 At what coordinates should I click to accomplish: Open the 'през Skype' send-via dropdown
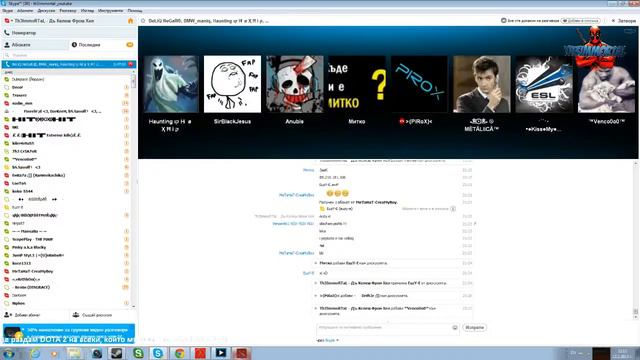coord(328,340)
